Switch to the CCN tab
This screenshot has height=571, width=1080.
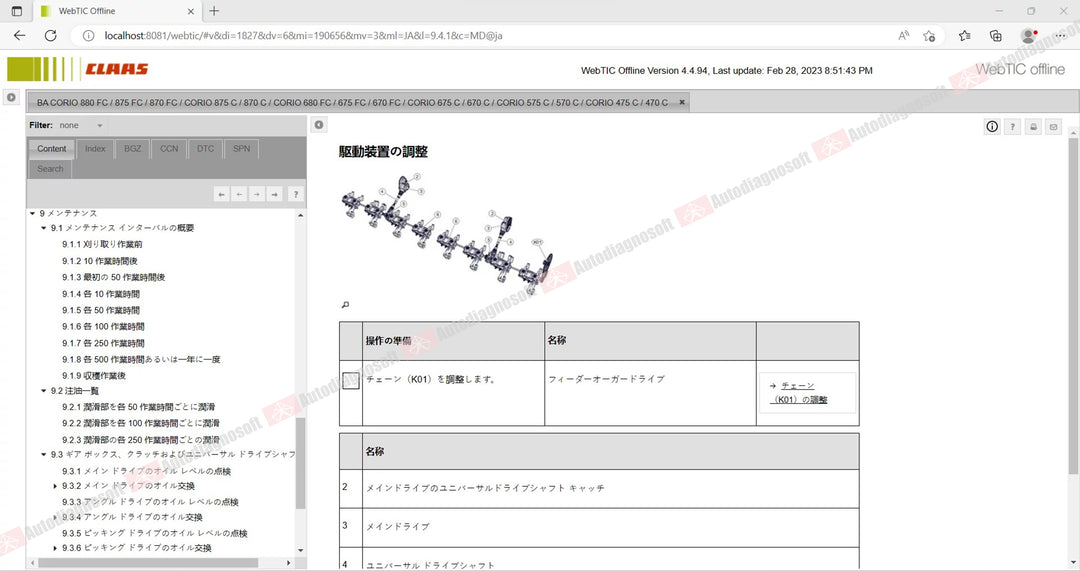click(x=169, y=149)
